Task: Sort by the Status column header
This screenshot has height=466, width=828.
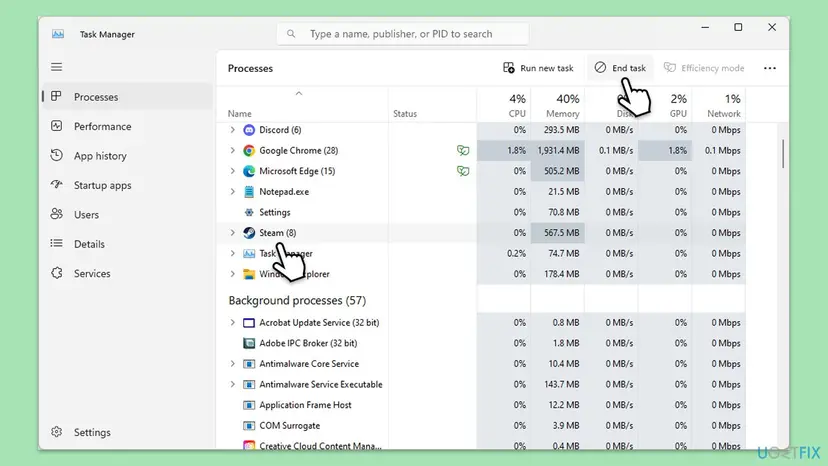Action: pos(432,106)
